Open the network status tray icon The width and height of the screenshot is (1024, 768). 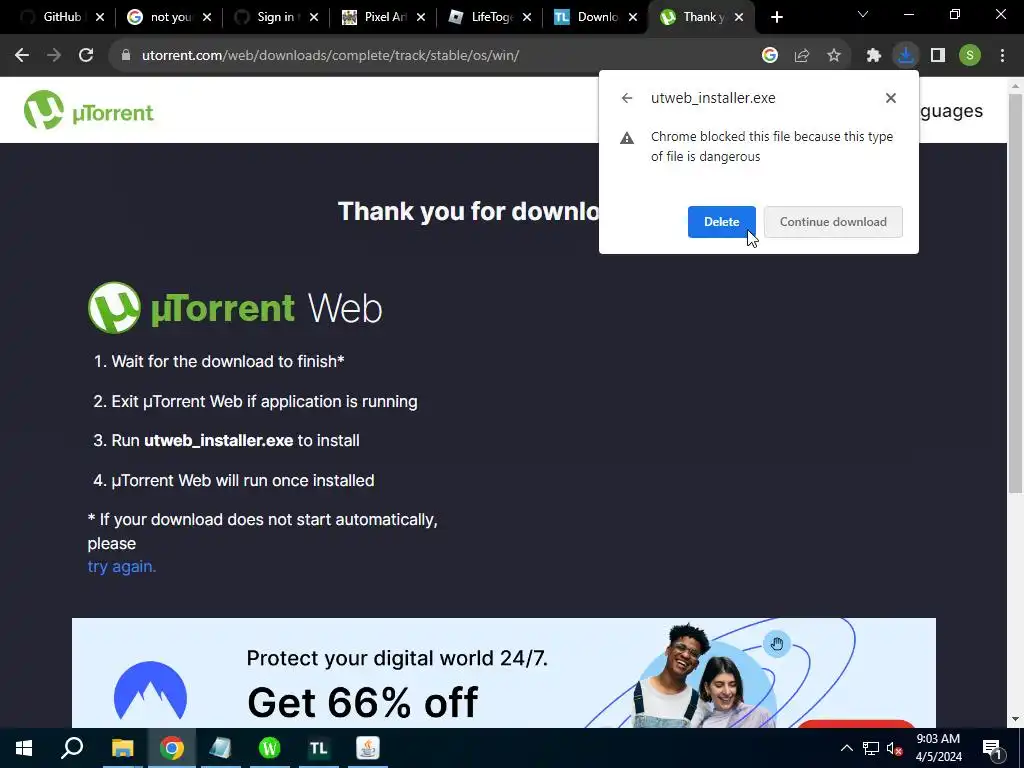tap(871, 748)
